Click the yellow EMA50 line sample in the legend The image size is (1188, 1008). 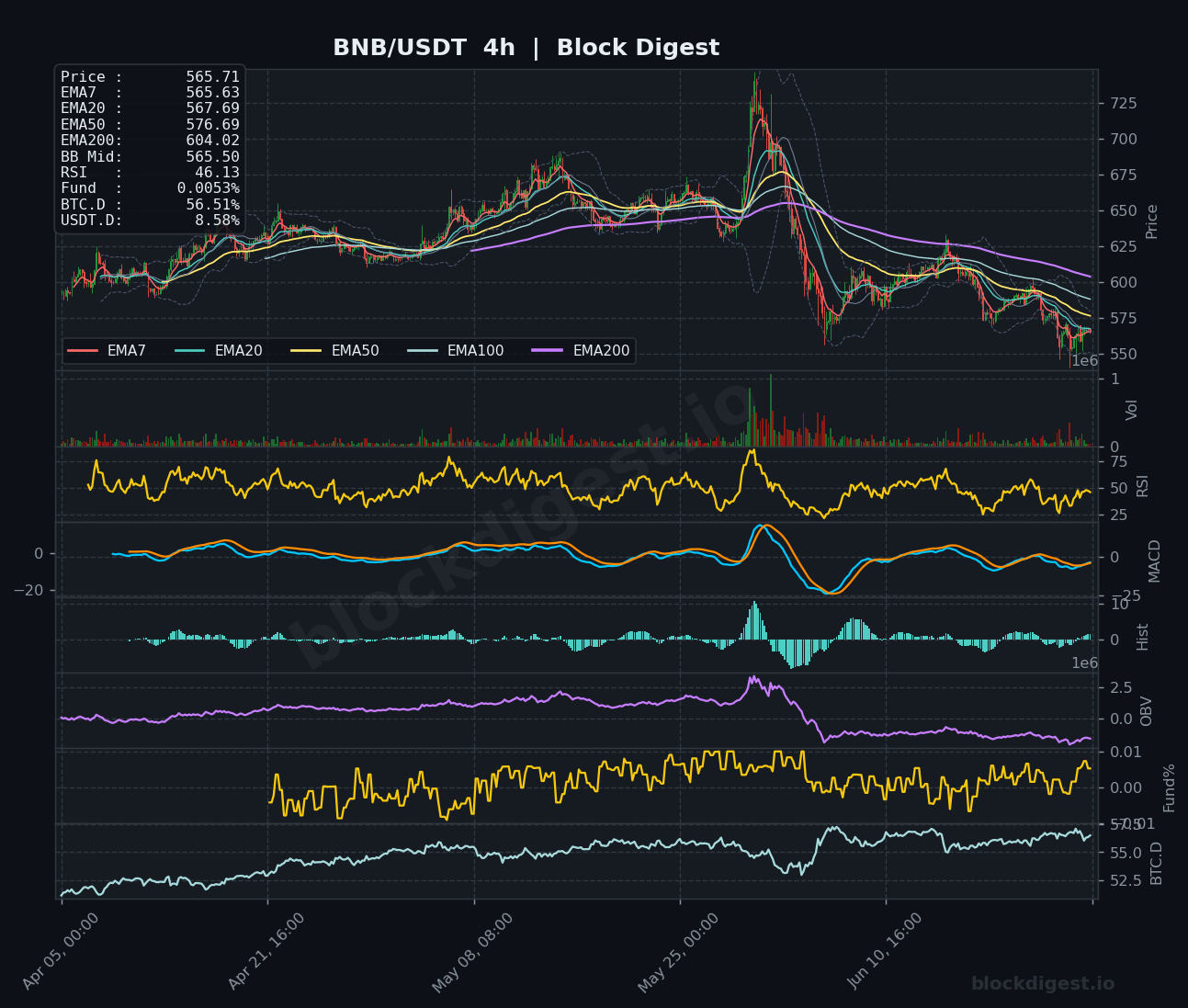pyautogui.click(x=307, y=351)
